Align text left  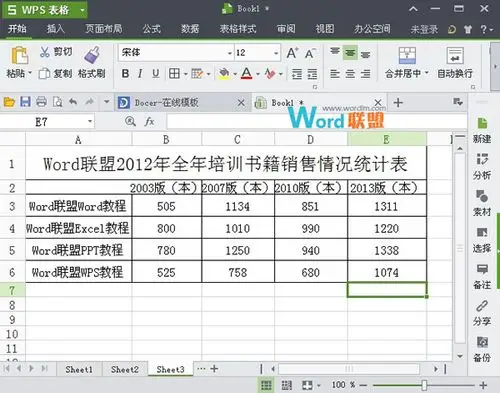click(335, 74)
